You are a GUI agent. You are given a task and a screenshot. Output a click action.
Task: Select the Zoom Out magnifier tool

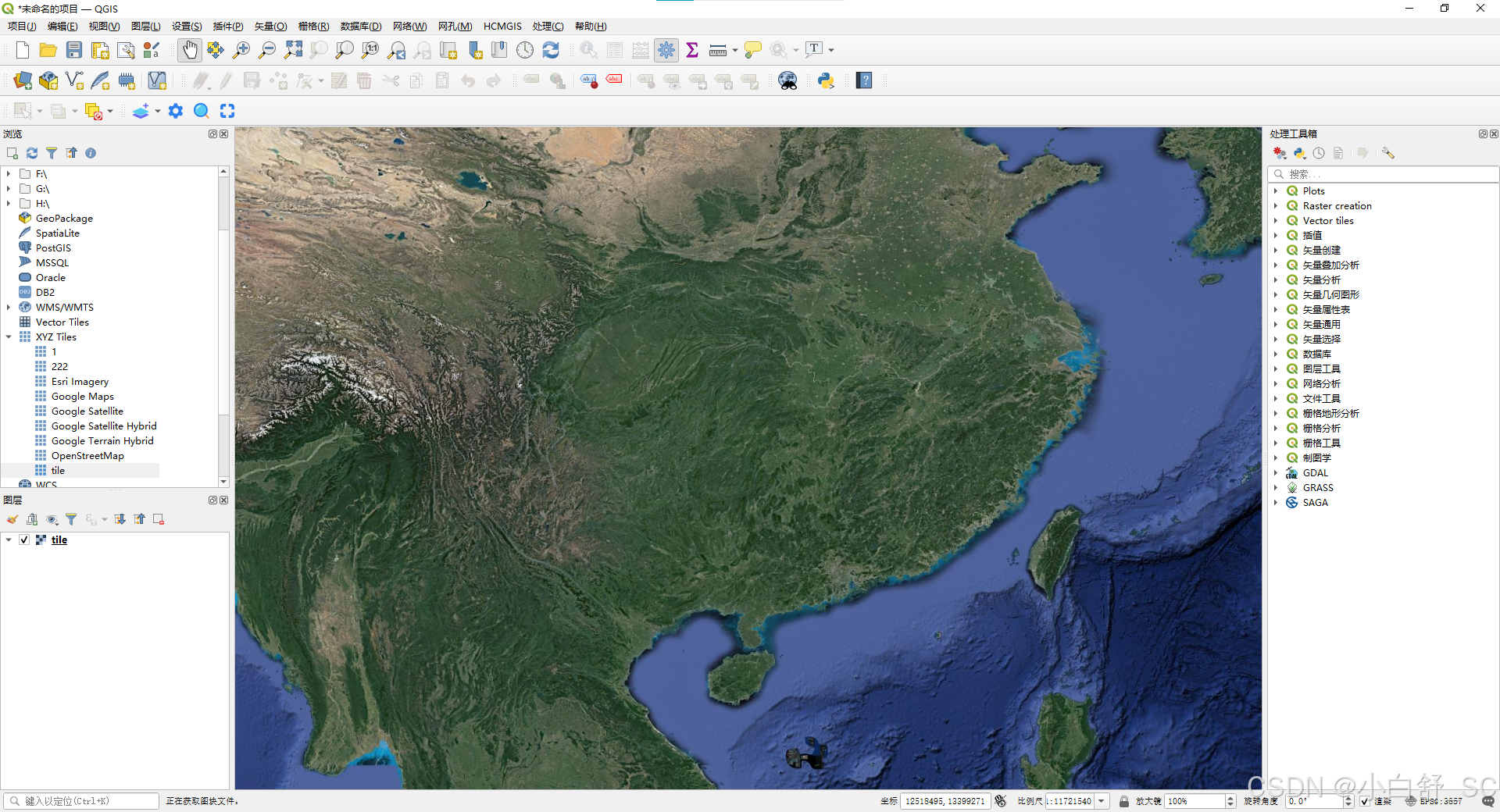[267, 50]
